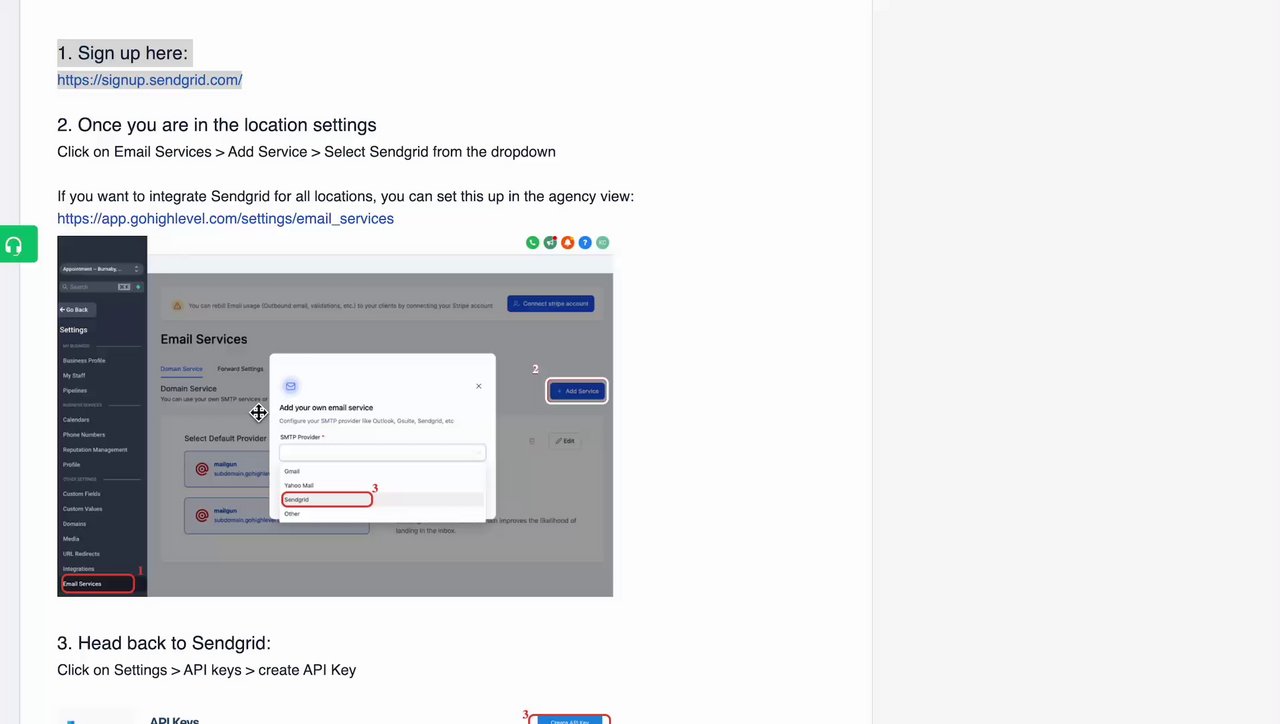Screen dimensions: 1280x724
Task: Open the green headset support widget
Action: [18, 244]
